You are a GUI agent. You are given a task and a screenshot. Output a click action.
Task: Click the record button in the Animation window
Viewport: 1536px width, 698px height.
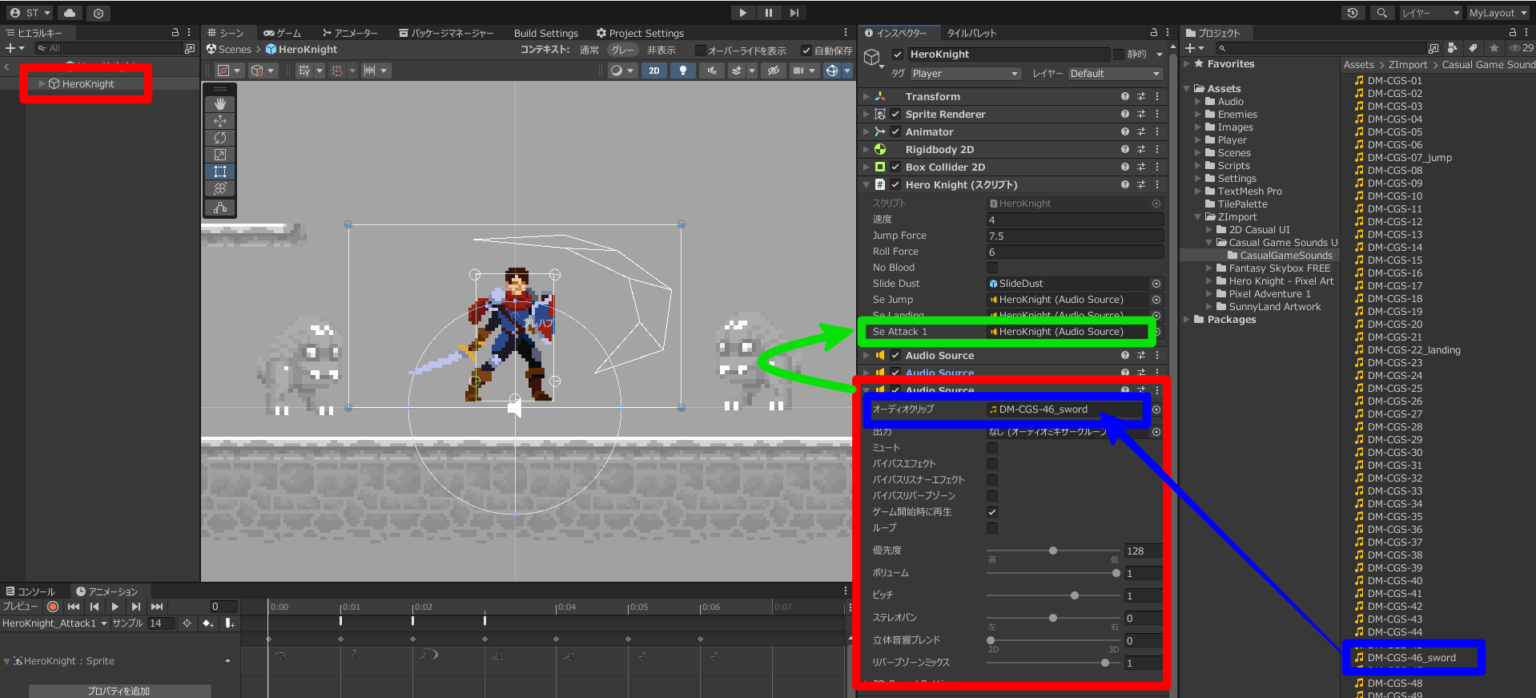point(53,606)
